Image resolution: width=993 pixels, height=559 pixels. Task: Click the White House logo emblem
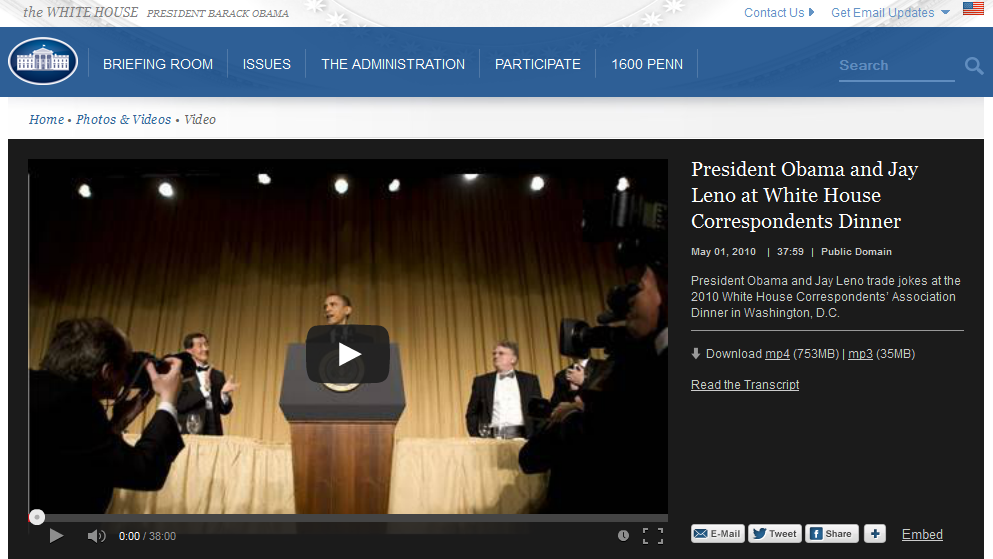tap(43, 61)
